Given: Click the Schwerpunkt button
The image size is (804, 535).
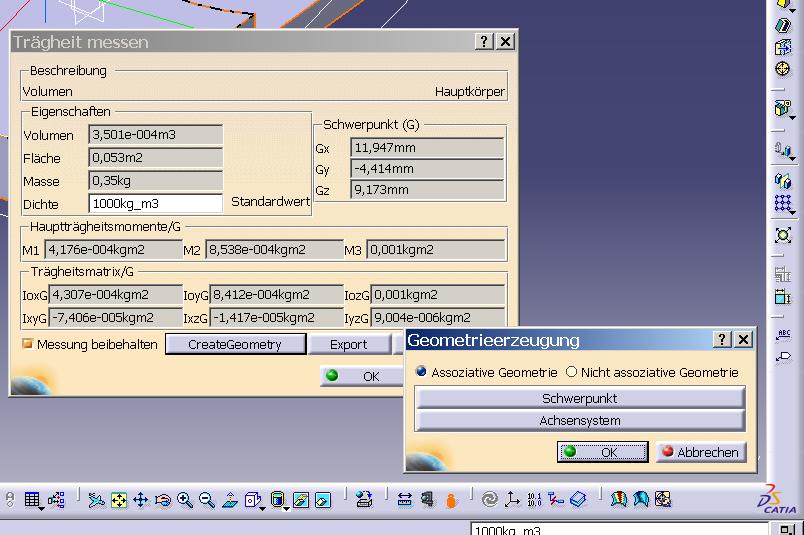Looking at the screenshot, I should point(579,398).
